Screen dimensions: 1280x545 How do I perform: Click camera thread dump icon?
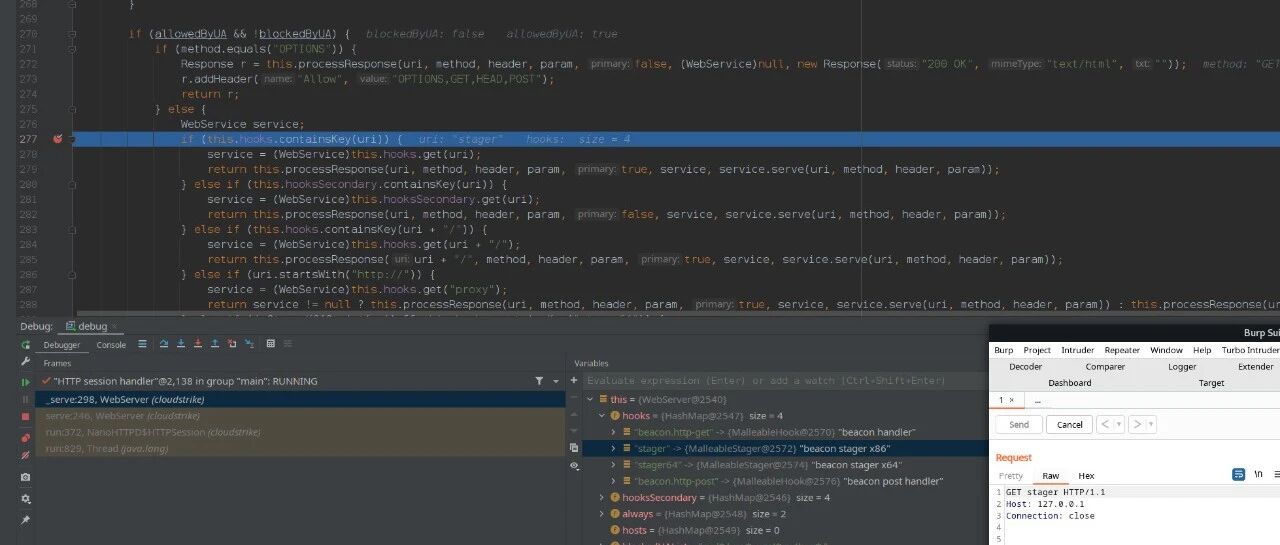coord(25,478)
